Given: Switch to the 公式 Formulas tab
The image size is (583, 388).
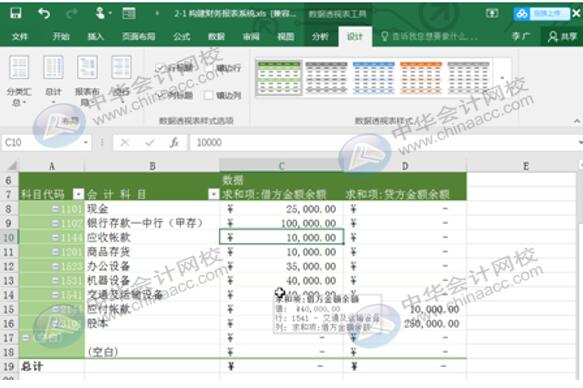Looking at the screenshot, I should point(181,36).
